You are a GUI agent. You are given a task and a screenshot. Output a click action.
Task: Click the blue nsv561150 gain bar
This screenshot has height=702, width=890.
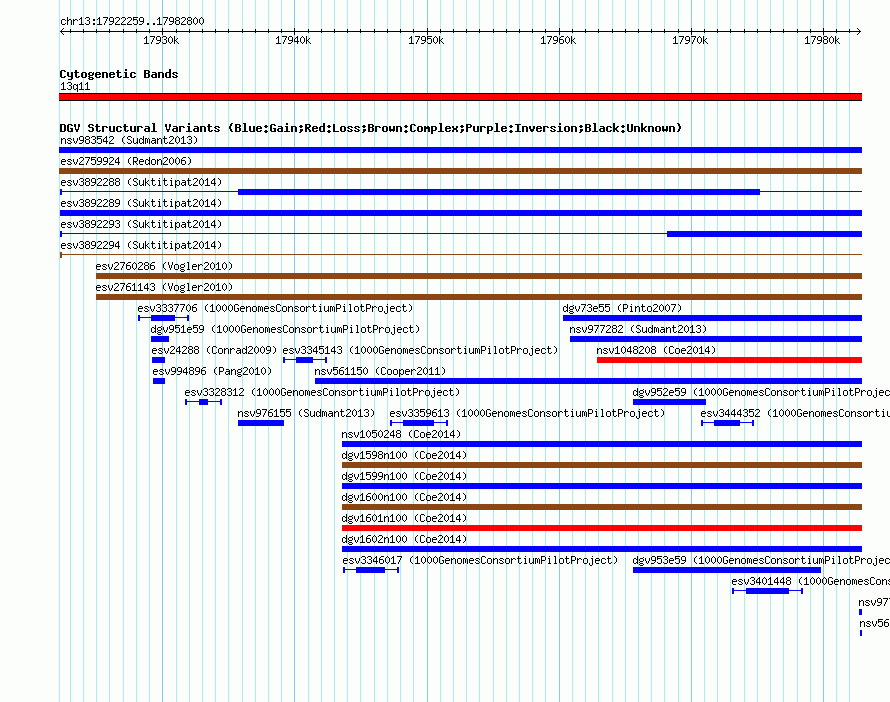click(589, 381)
